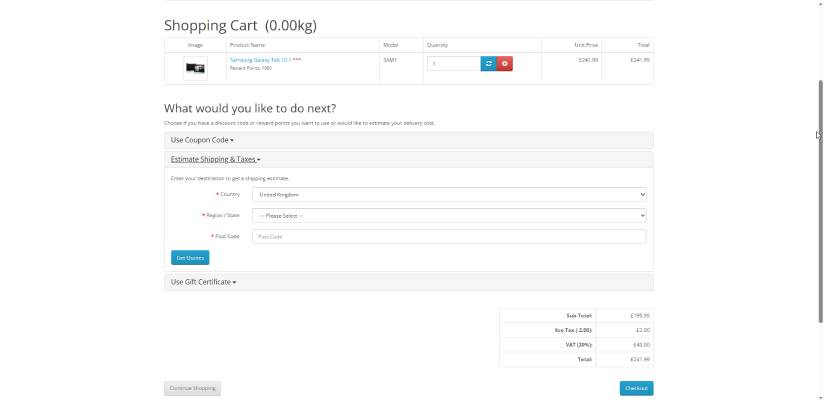Click the scrollbar up arrow
824x402 pixels.
[x=820, y=4]
